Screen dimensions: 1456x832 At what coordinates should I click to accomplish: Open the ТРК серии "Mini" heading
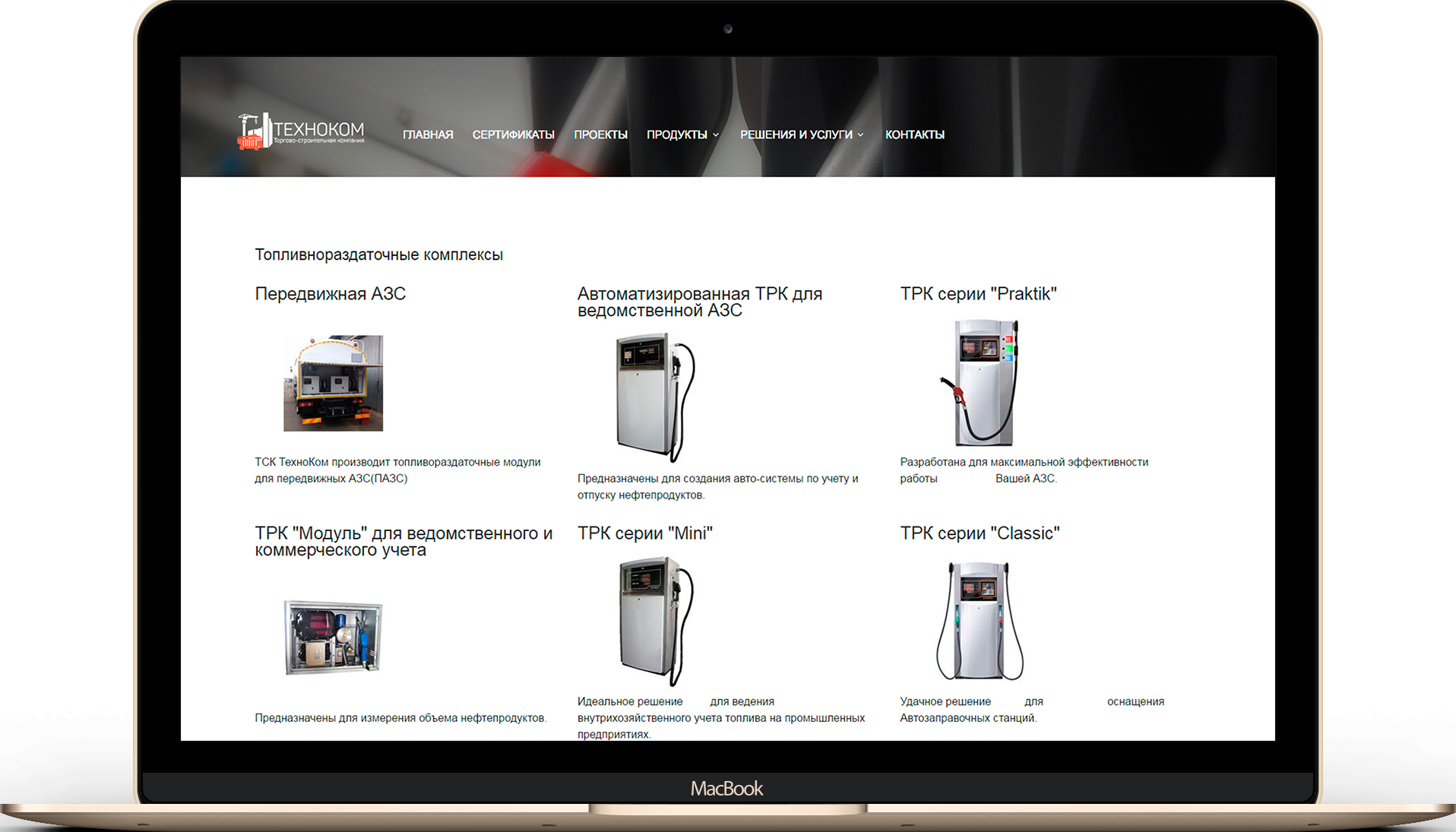click(x=644, y=533)
